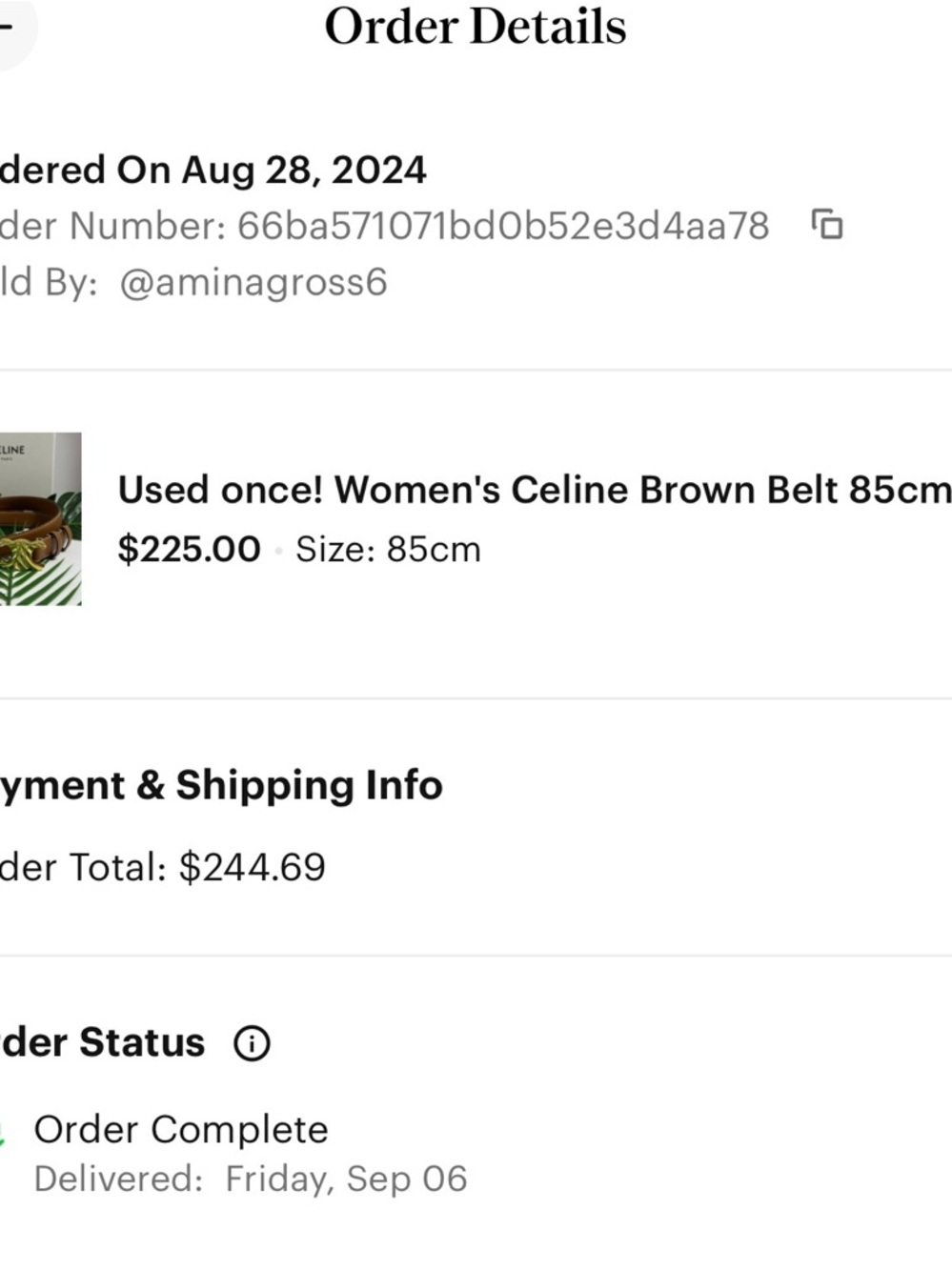Copy the order number with copy icon
The image size is (952, 1270).
click(x=826, y=226)
